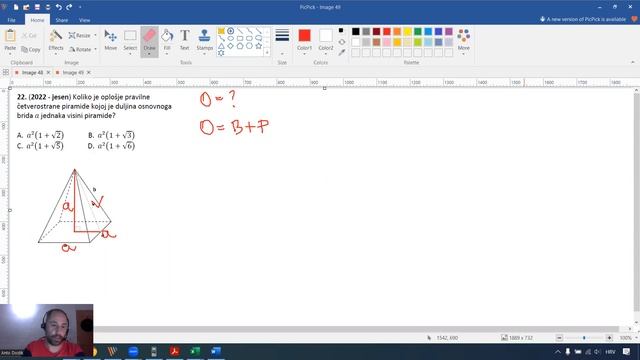Pick the yellow palette color

407,31
